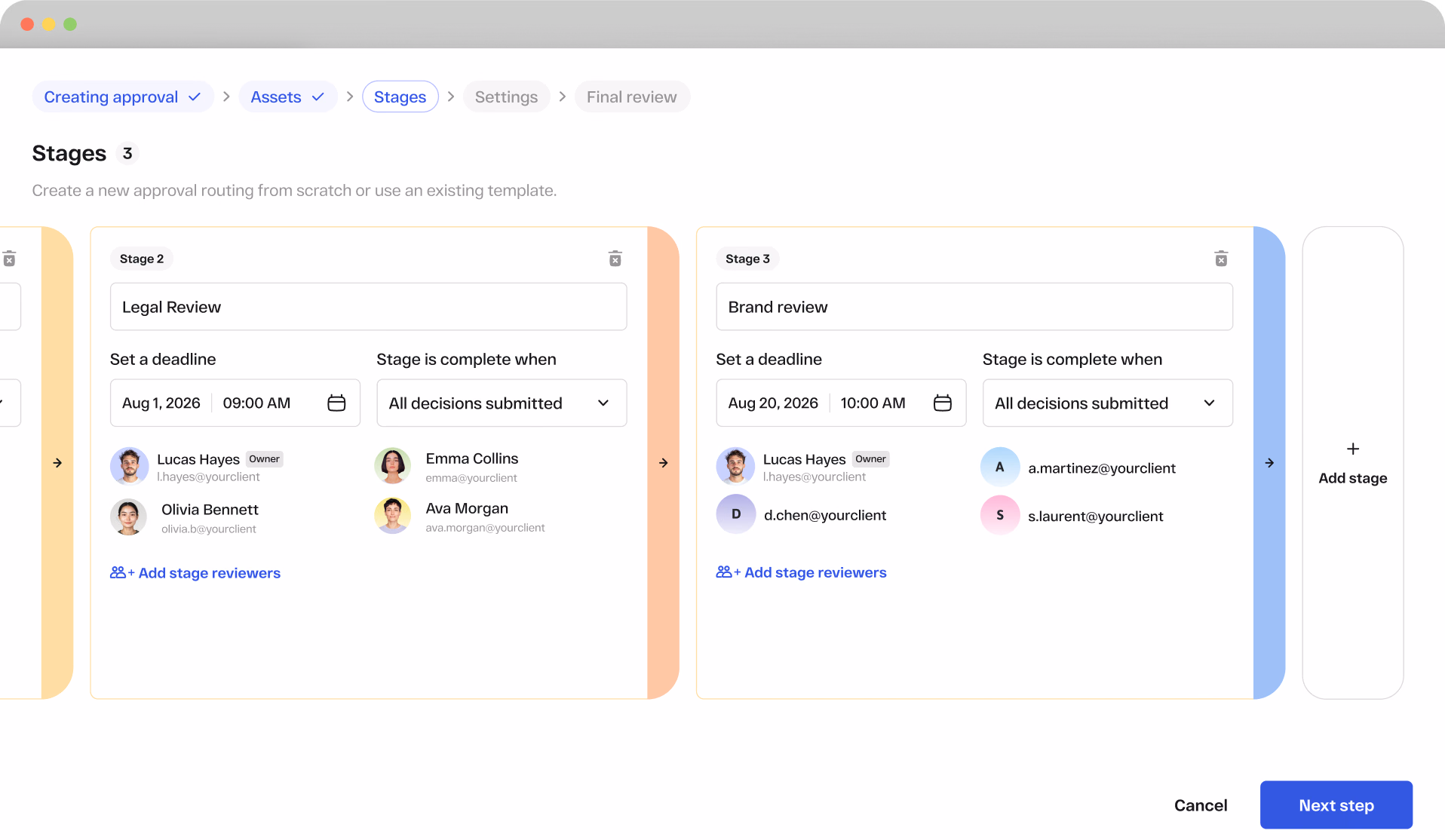
Task: Open calendar for the Aug 1, 2026 deadline
Action: (336, 403)
